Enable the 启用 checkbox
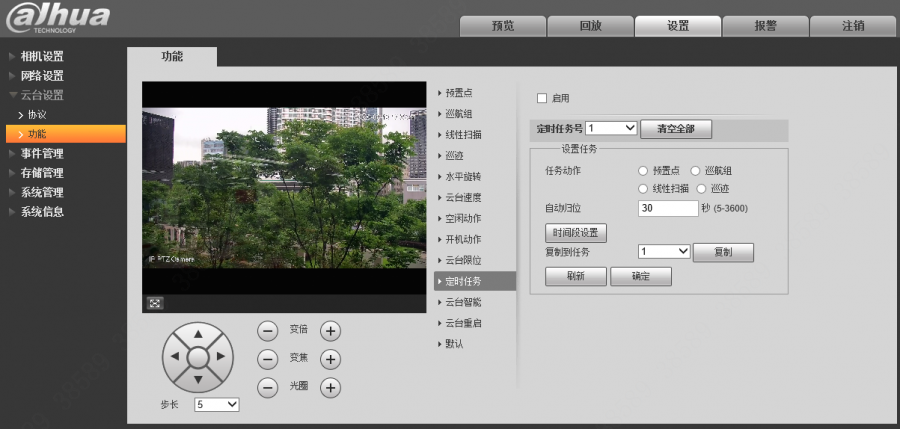 click(x=542, y=98)
